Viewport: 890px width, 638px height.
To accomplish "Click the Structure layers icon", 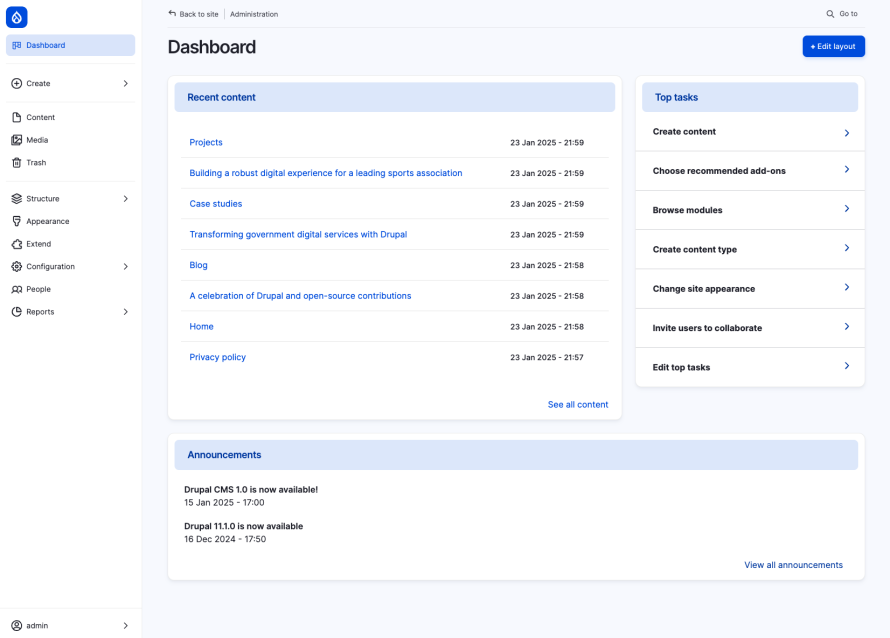I will pyautogui.click(x=16, y=199).
